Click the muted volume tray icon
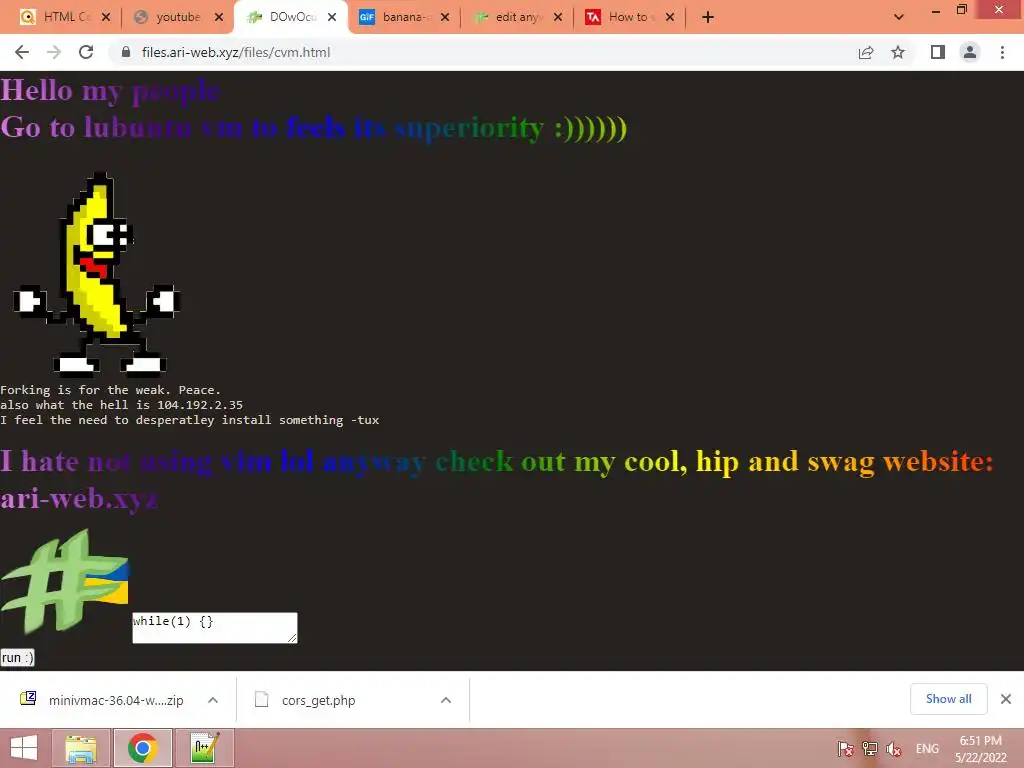1024x768 pixels. 893,748
